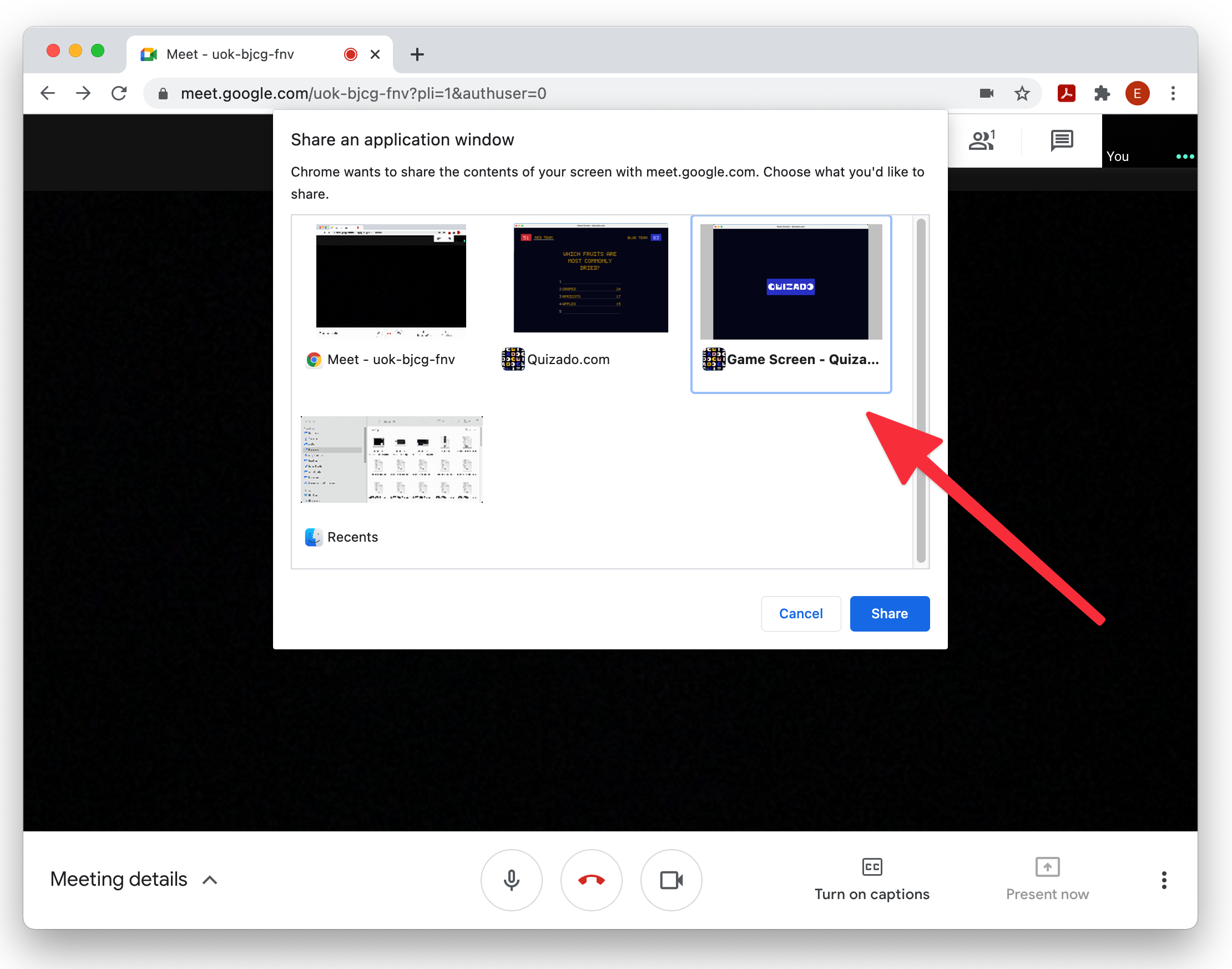This screenshot has height=969, width=1232.
Task: Open the three-dot more options menu in Meet
Action: pos(1163,880)
